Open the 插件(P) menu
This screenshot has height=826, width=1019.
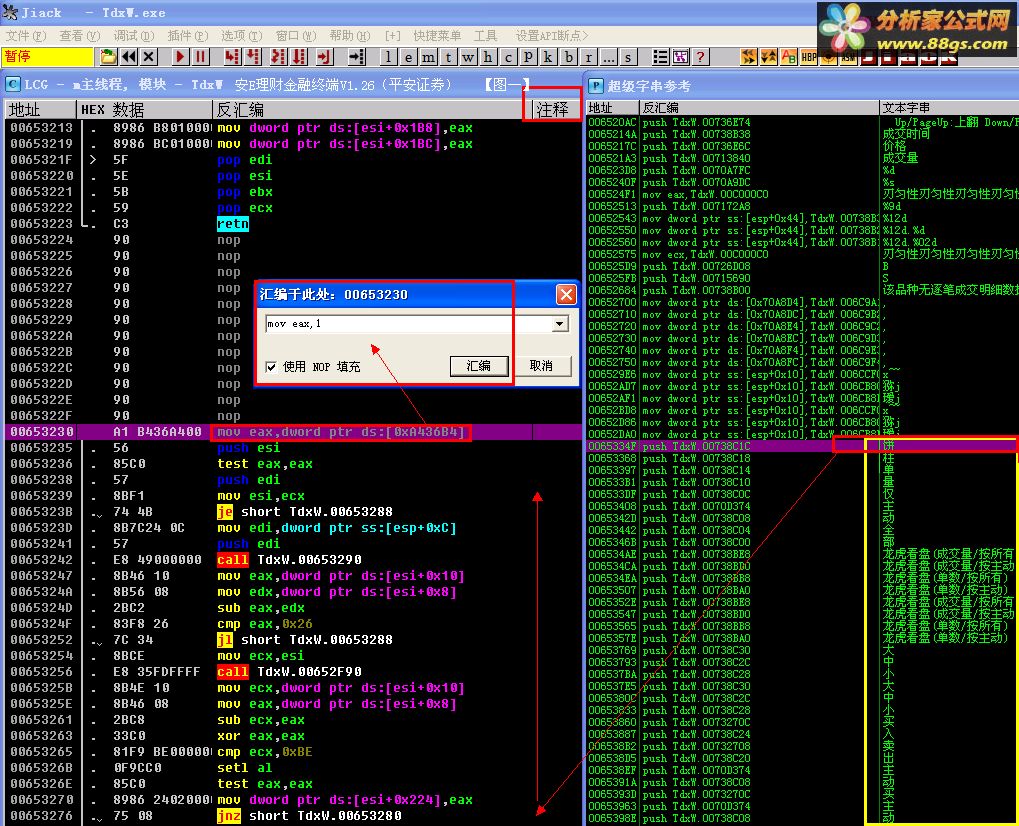[188, 36]
